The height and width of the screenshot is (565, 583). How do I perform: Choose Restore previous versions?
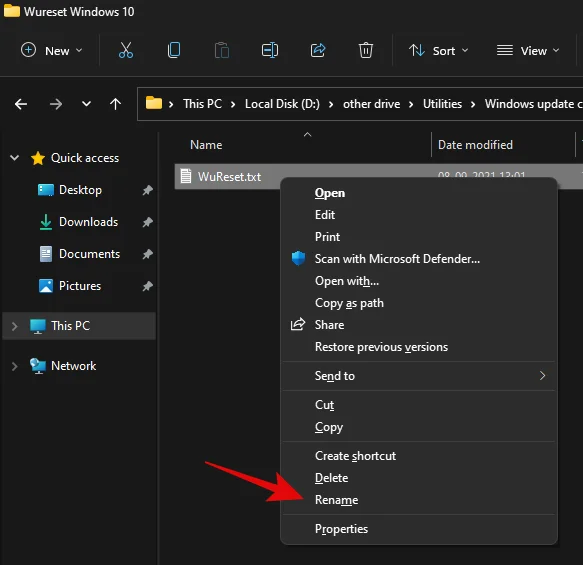418,347
